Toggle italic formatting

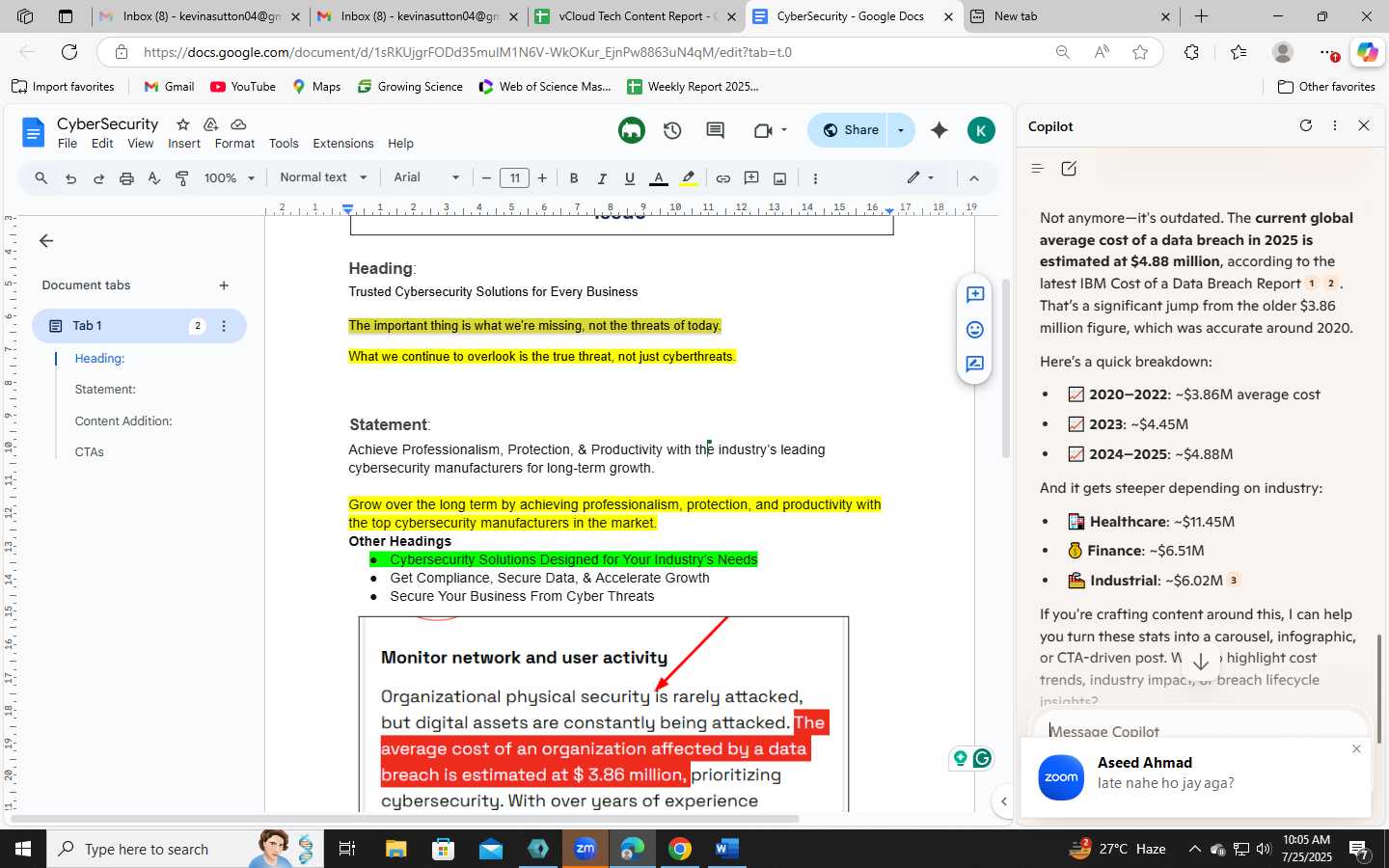pyautogui.click(x=602, y=178)
